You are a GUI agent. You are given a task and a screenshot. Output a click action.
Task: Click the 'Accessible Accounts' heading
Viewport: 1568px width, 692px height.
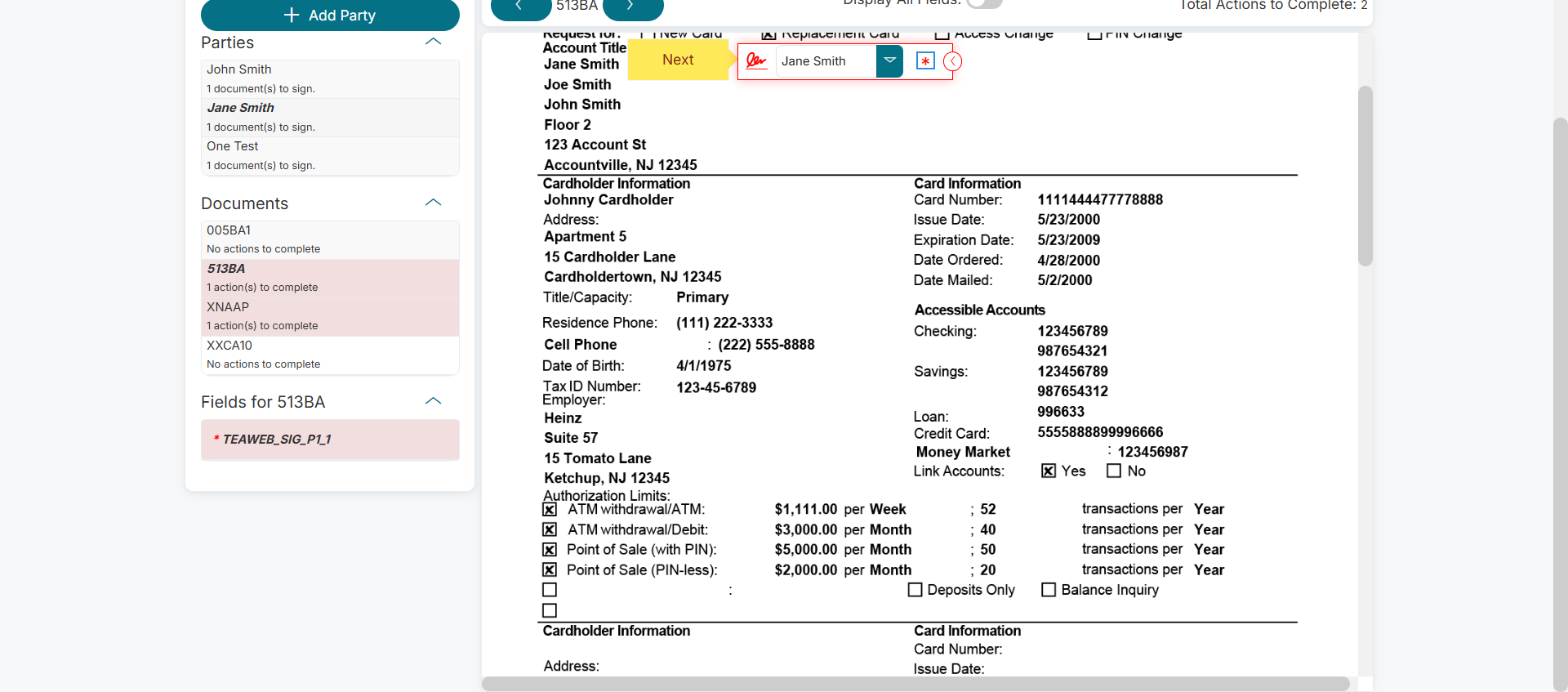980,310
